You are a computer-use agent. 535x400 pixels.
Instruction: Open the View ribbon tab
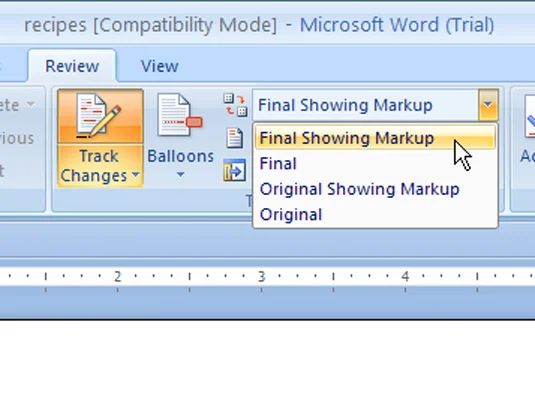pyautogui.click(x=160, y=66)
